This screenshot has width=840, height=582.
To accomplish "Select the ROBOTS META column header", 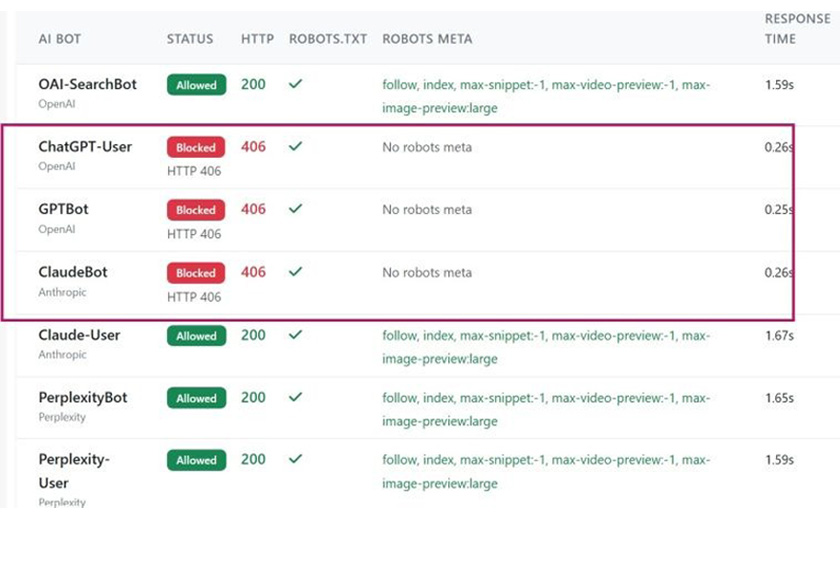I will [427, 39].
